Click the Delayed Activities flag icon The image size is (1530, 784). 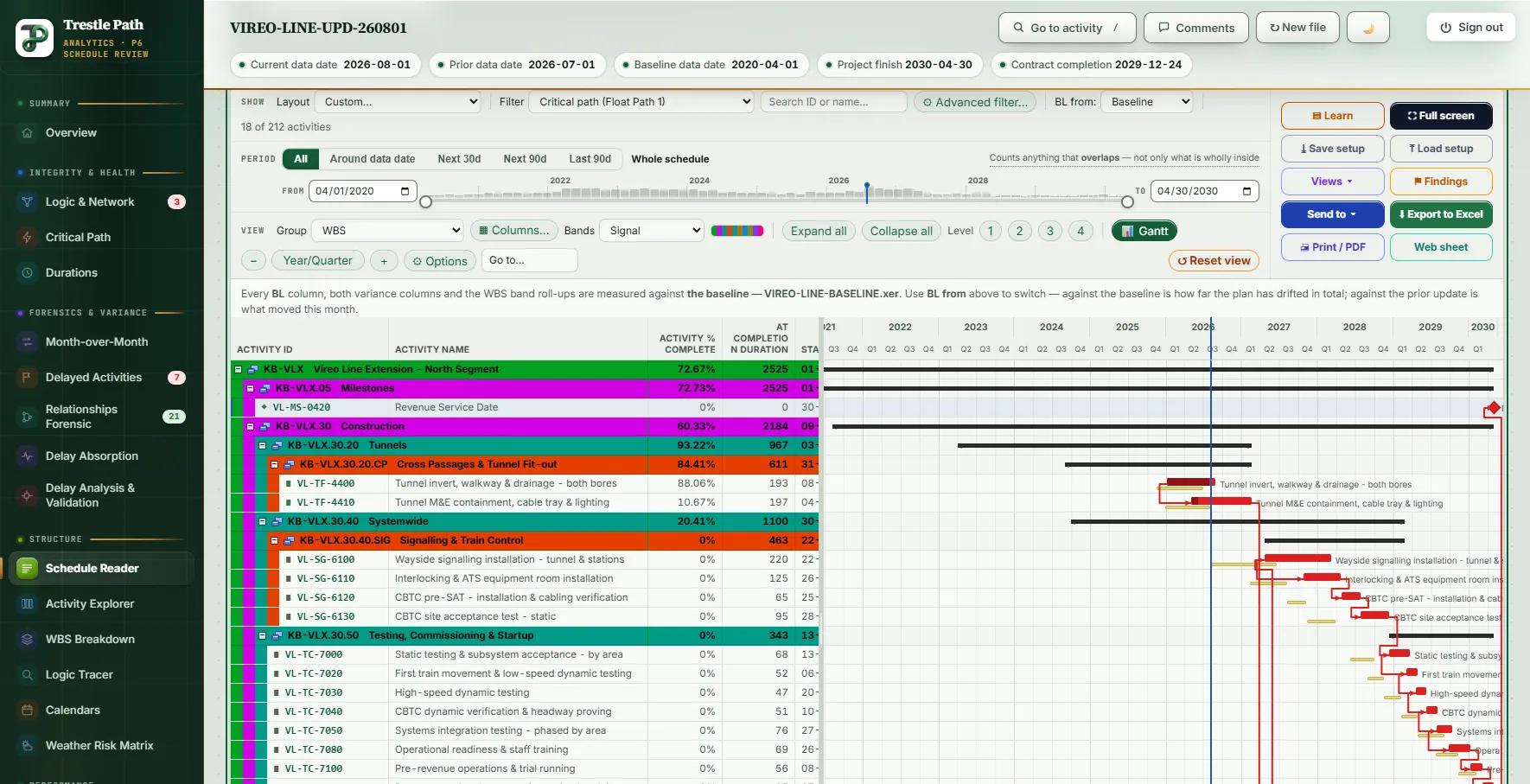pyautogui.click(x=28, y=378)
